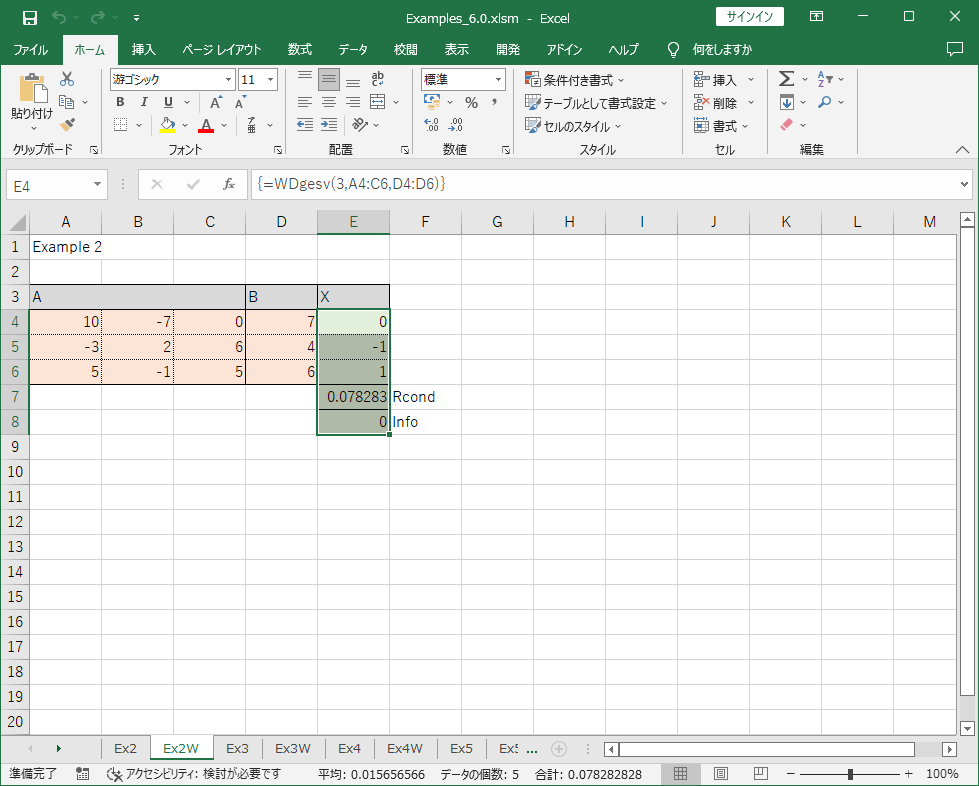Toggle Bold formatting
The width and height of the screenshot is (979, 786).
[x=120, y=102]
